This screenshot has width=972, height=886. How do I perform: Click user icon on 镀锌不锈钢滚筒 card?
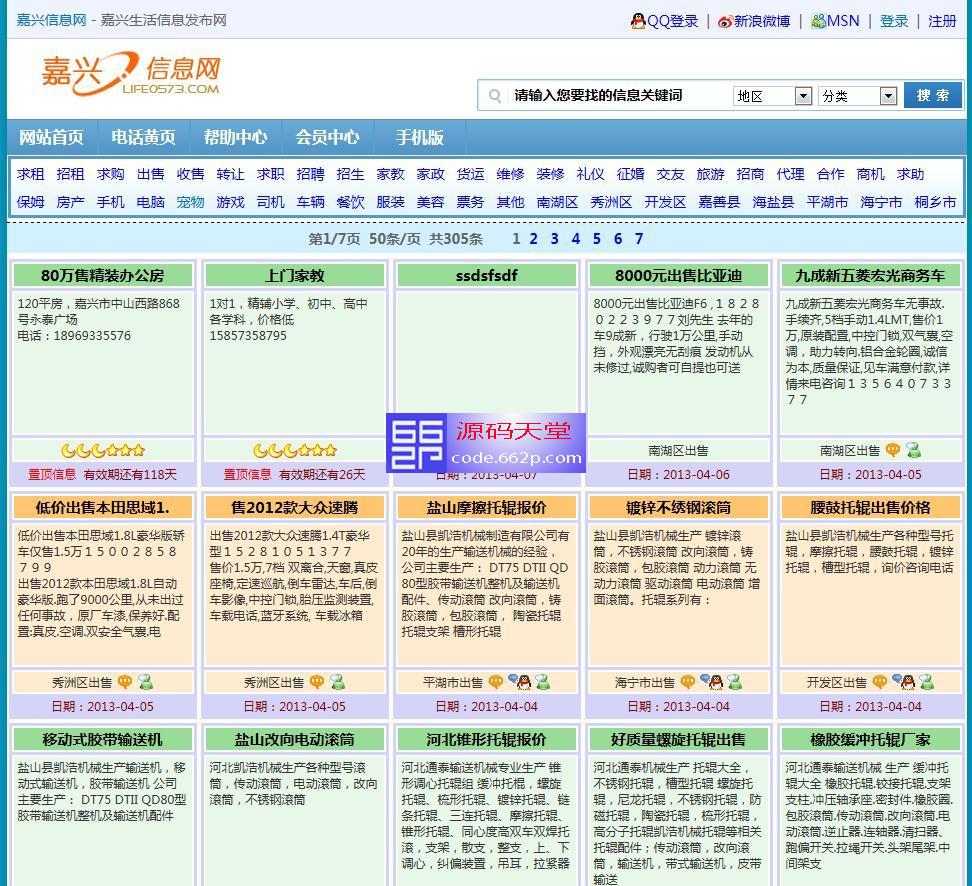[735, 682]
